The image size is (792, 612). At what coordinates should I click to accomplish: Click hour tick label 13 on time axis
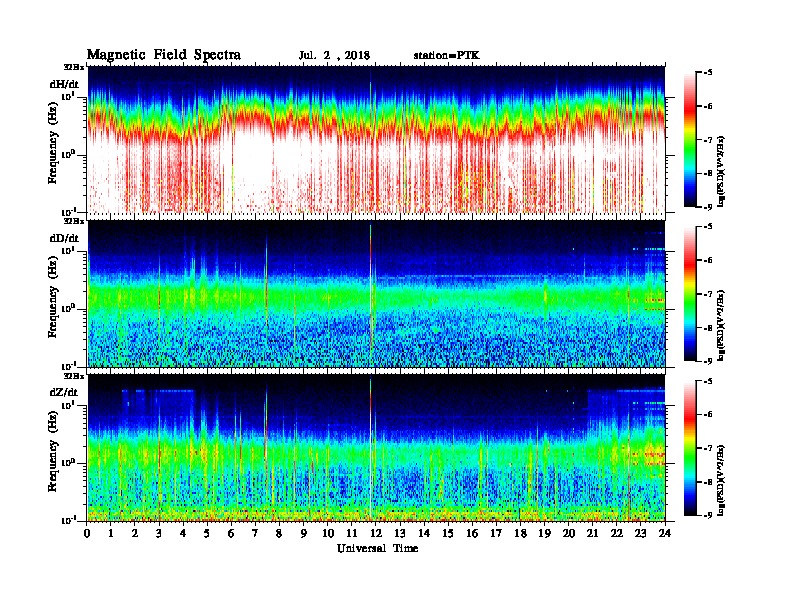pyautogui.click(x=400, y=533)
